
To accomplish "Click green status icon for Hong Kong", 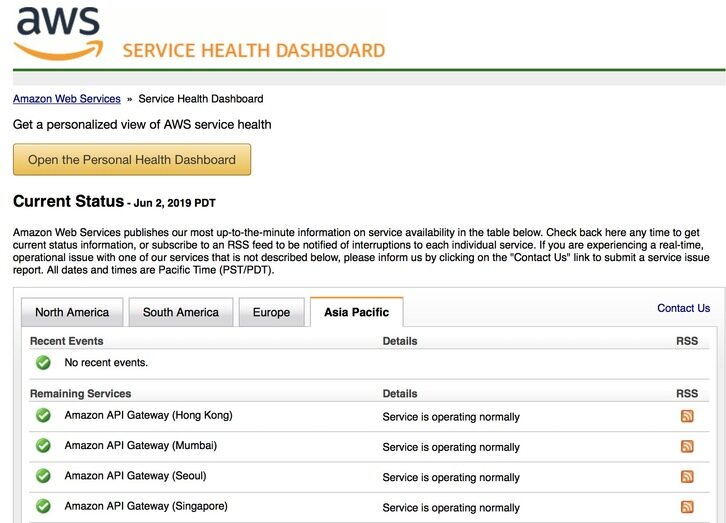I will tap(43, 415).
